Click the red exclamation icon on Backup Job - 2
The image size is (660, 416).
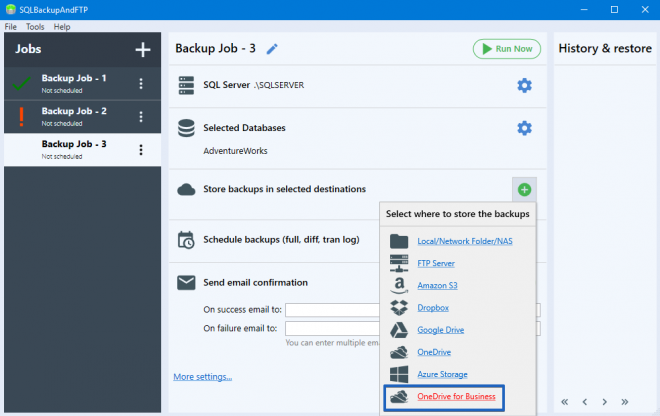coord(21,117)
